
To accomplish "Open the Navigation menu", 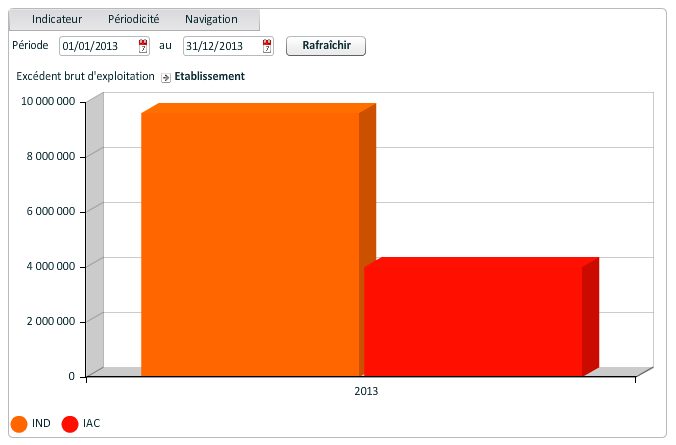I will pyautogui.click(x=211, y=19).
